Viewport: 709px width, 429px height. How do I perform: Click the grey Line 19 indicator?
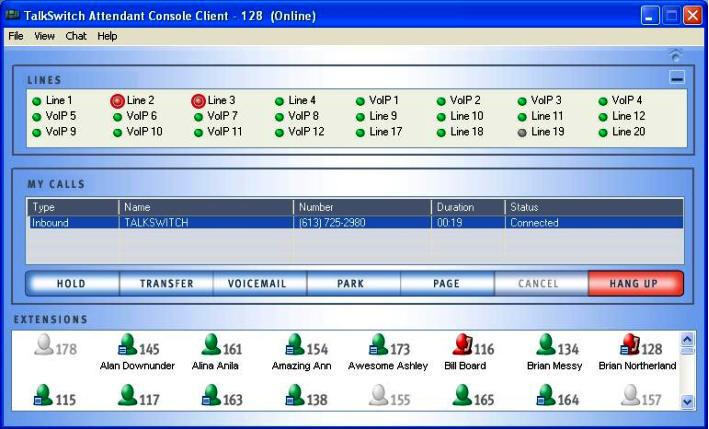pyautogui.click(x=522, y=133)
